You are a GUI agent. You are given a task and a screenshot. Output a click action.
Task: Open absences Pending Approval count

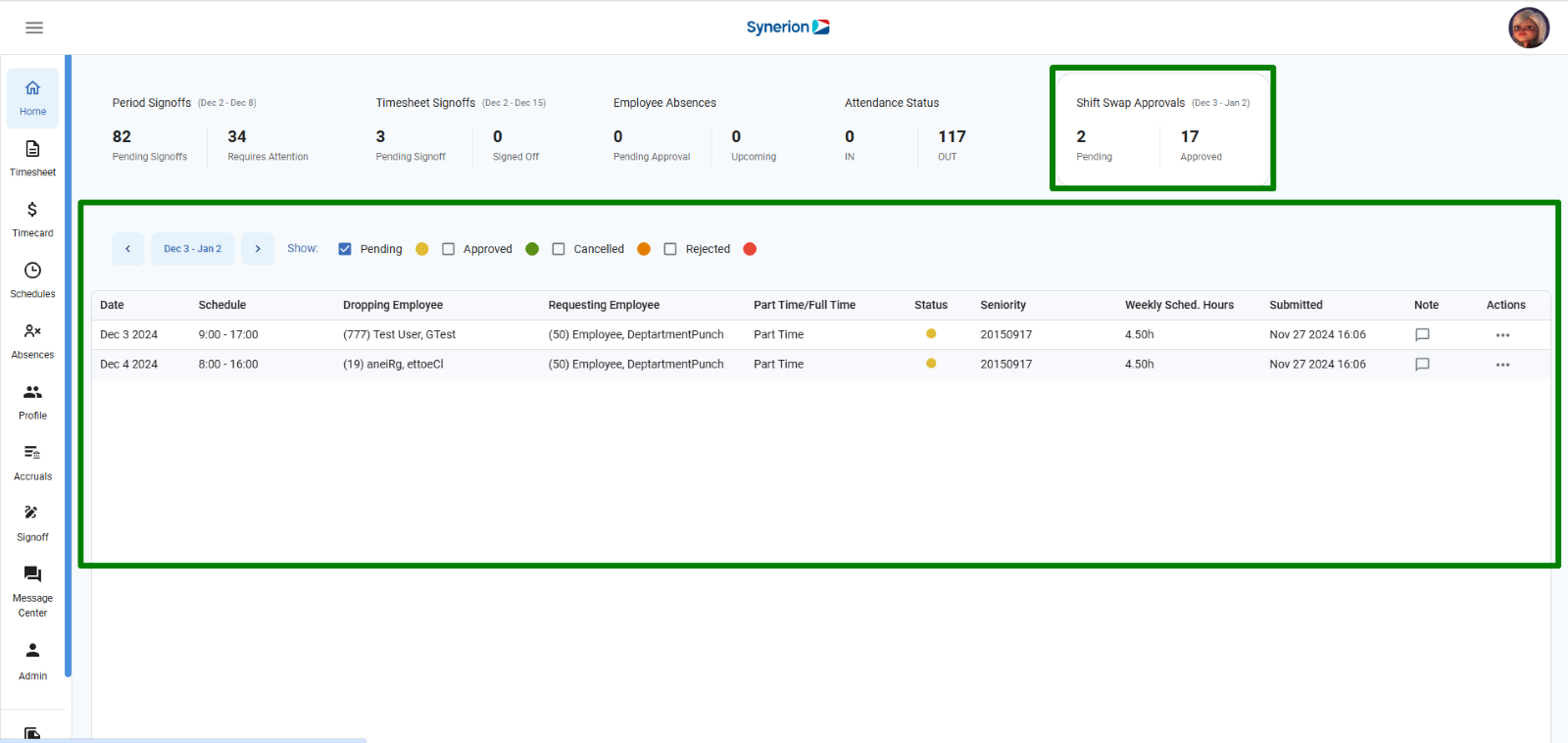tap(652, 145)
